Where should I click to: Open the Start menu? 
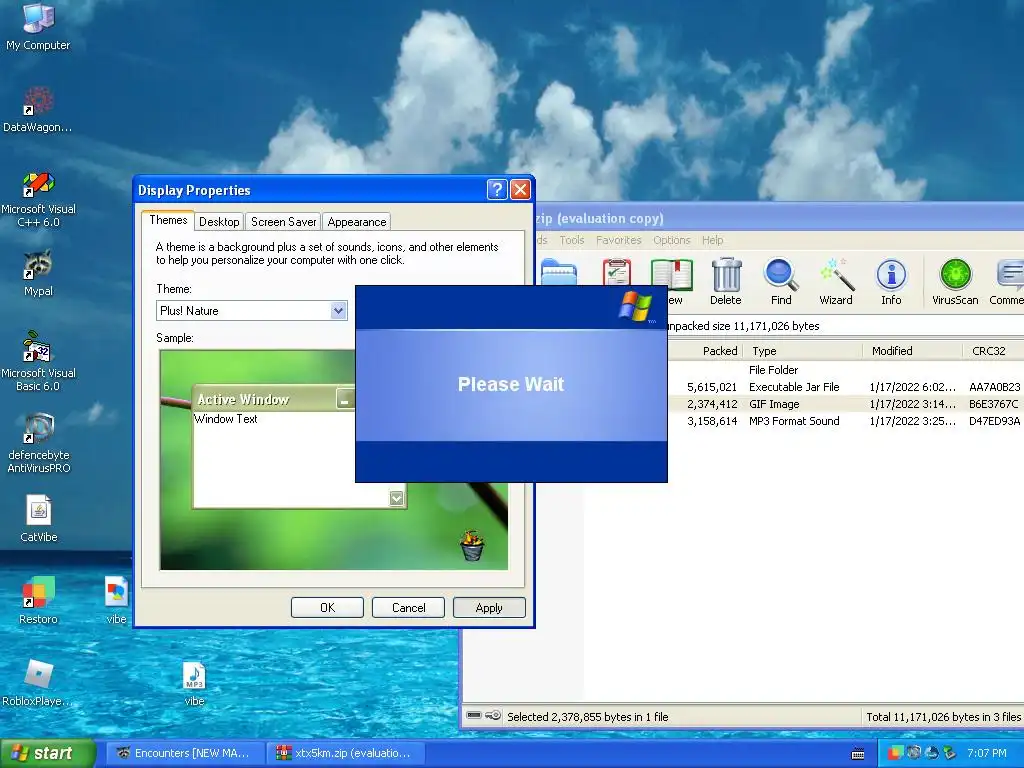tap(48, 754)
